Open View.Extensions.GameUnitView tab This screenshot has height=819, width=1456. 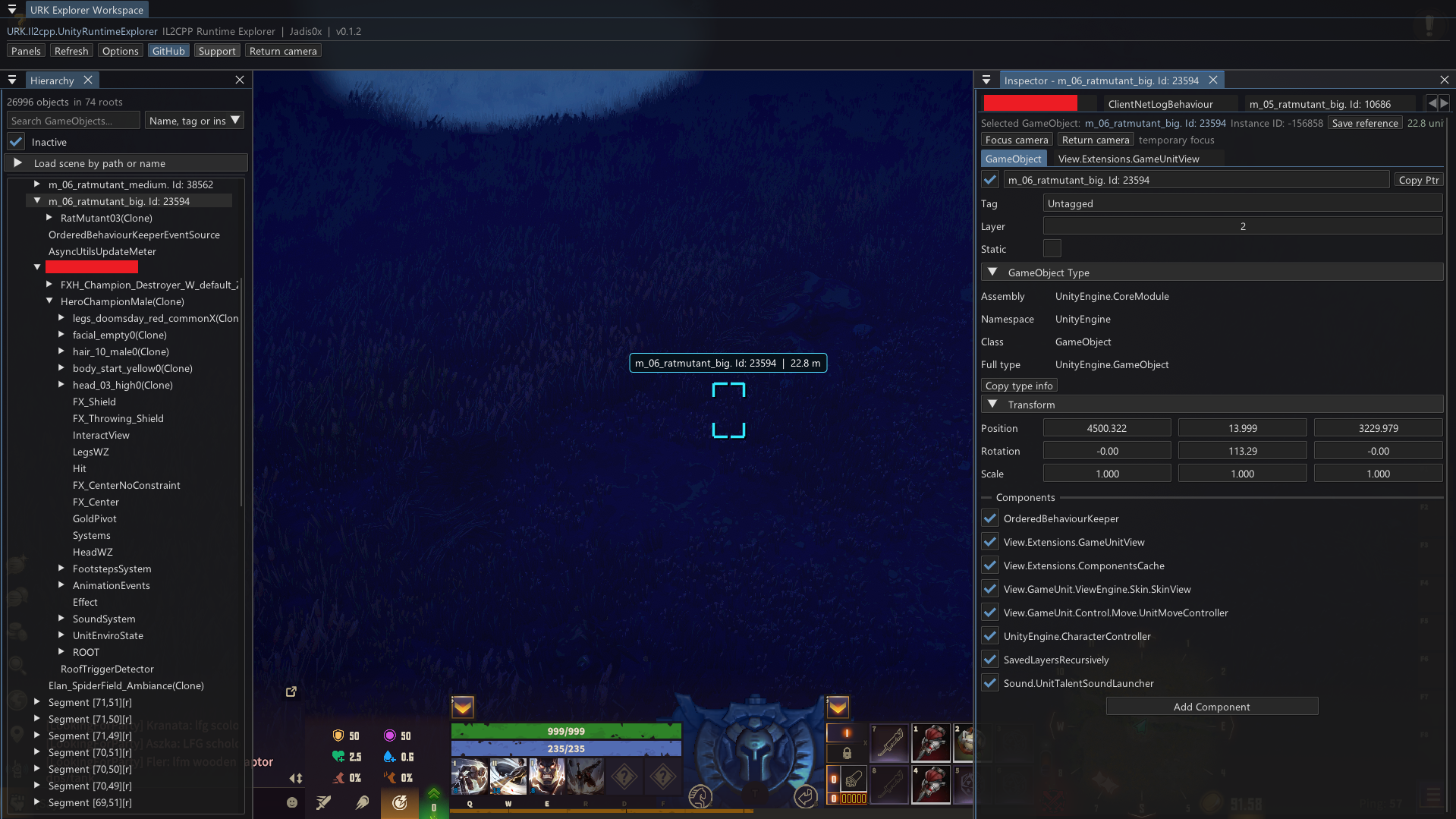(1129, 159)
